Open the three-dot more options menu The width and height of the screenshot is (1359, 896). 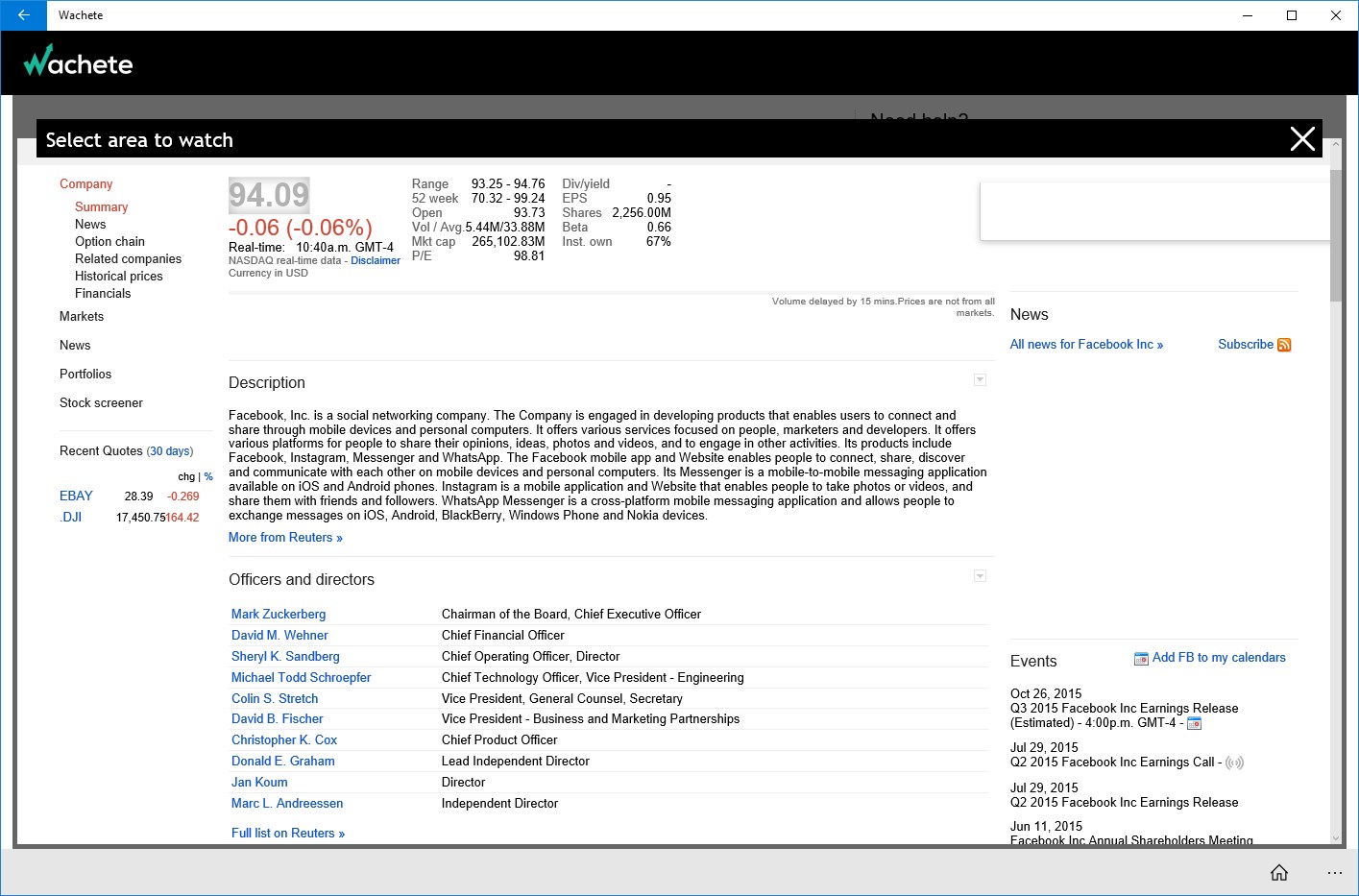click(1334, 872)
